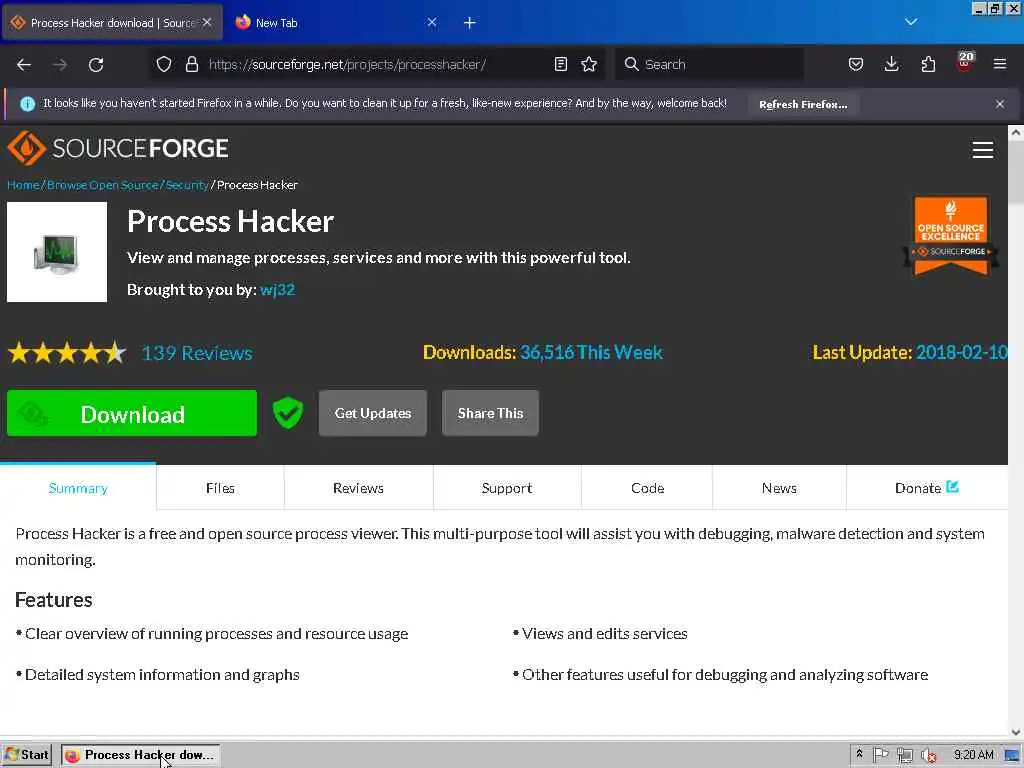Click Process Hacker taskbar button

[140, 755]
